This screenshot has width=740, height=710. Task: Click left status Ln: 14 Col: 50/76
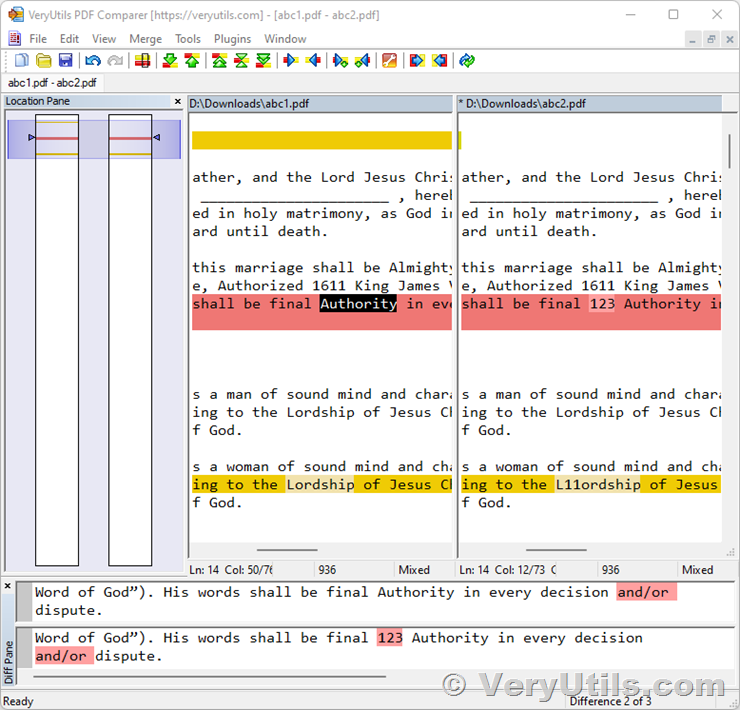click(231, 570)
